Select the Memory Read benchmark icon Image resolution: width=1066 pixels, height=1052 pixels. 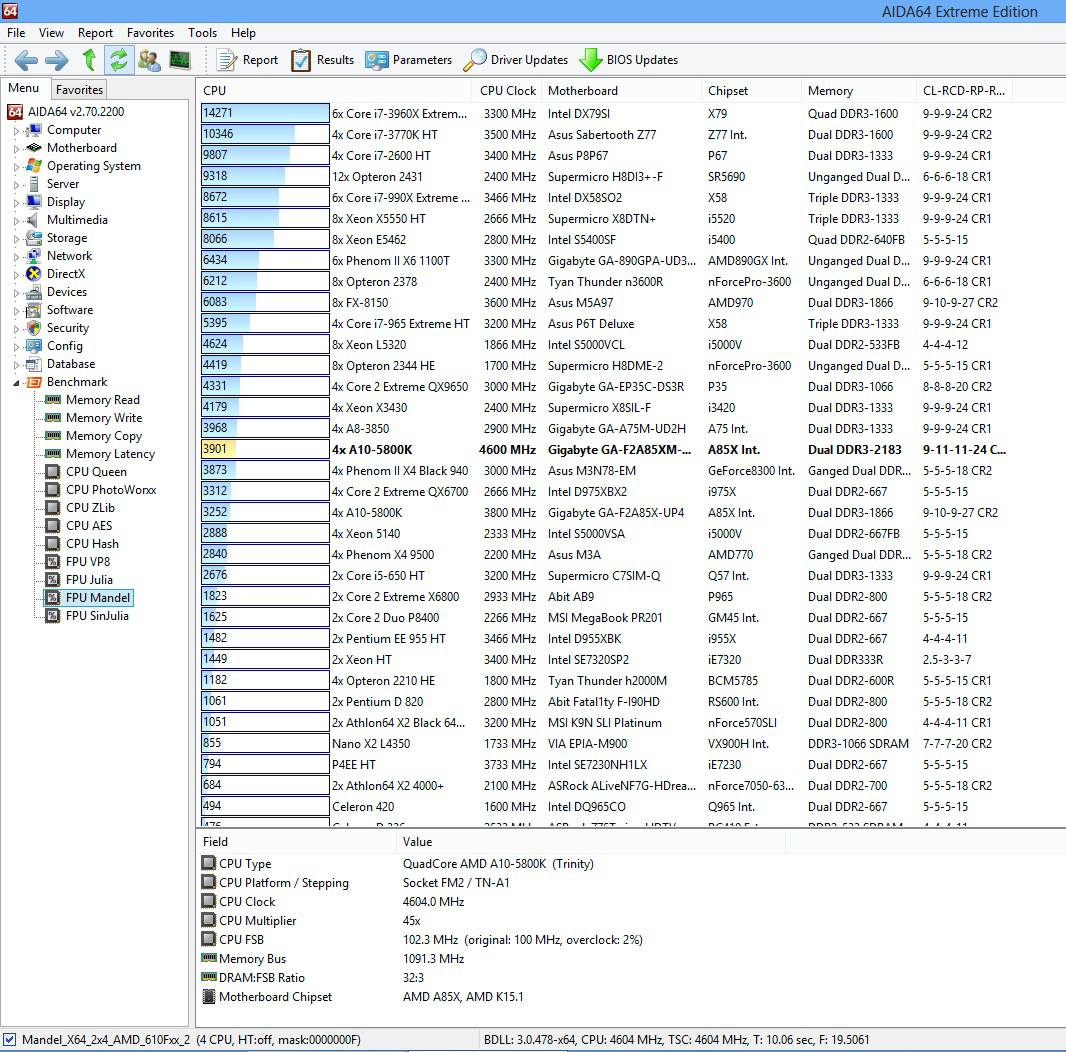pos(52,400)
